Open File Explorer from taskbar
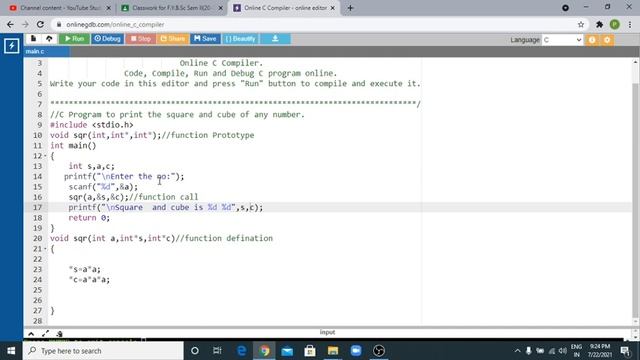 333,351
